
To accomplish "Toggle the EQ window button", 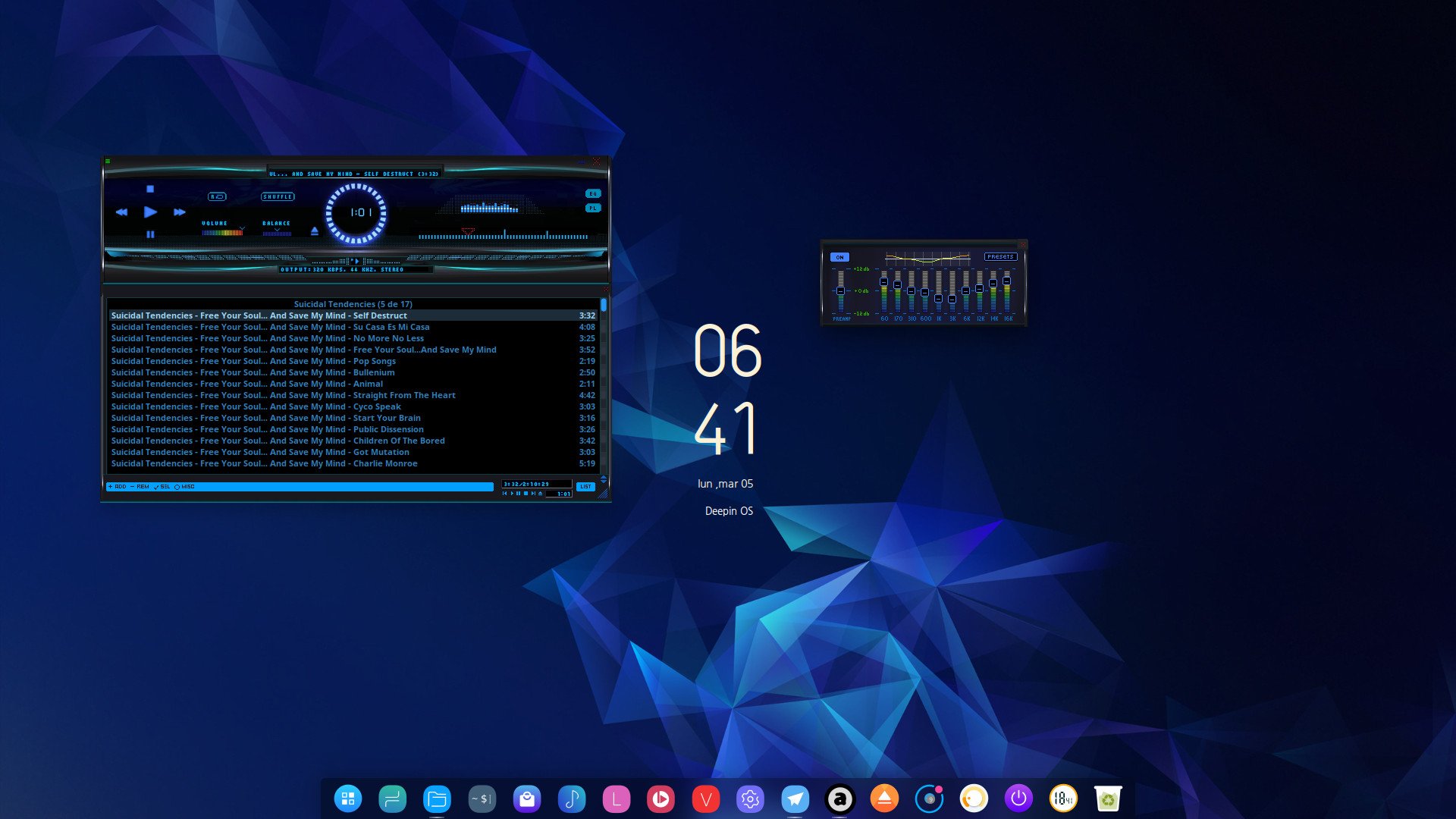I will coord(593,193).
